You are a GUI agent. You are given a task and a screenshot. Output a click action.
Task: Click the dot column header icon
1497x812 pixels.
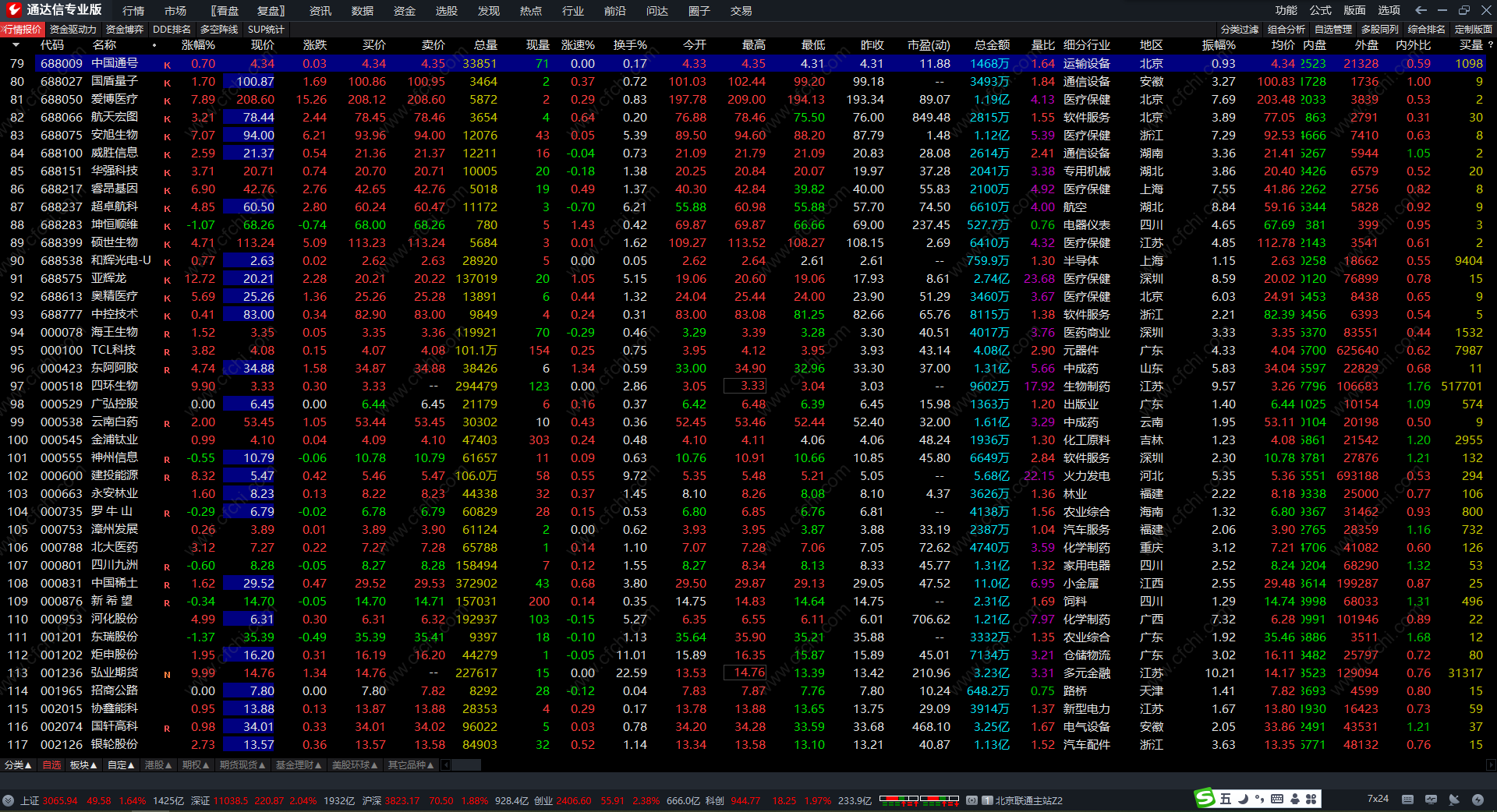tap(154, 45)
